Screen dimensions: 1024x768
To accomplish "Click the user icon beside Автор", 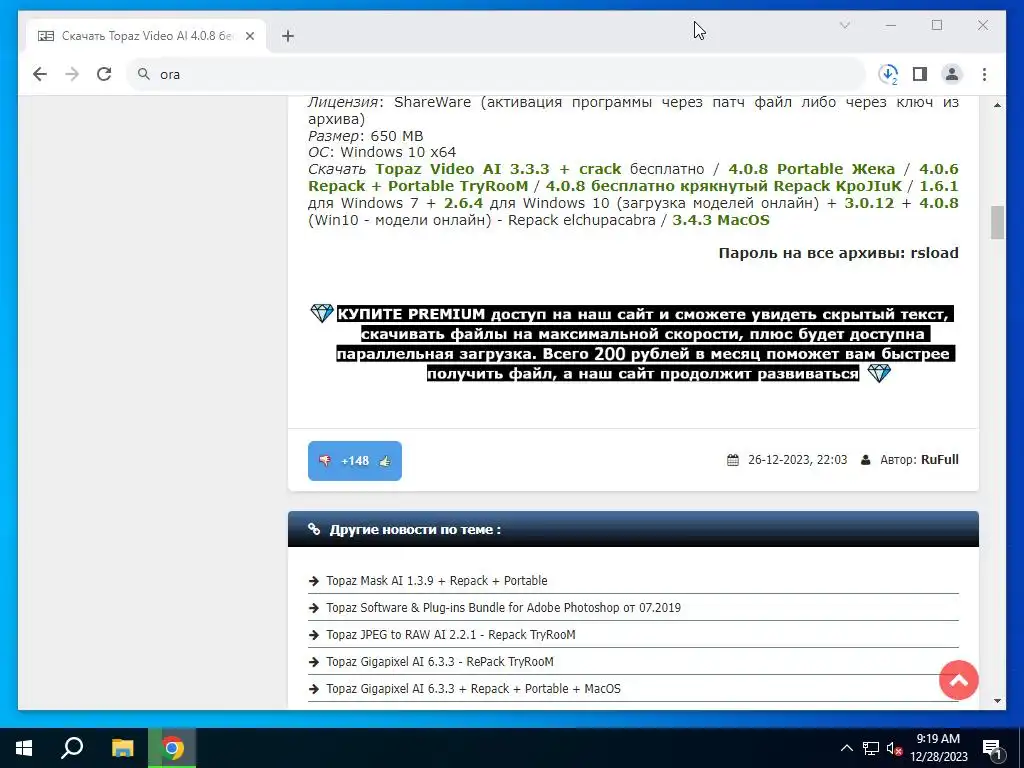I will [x=865, y=460].
